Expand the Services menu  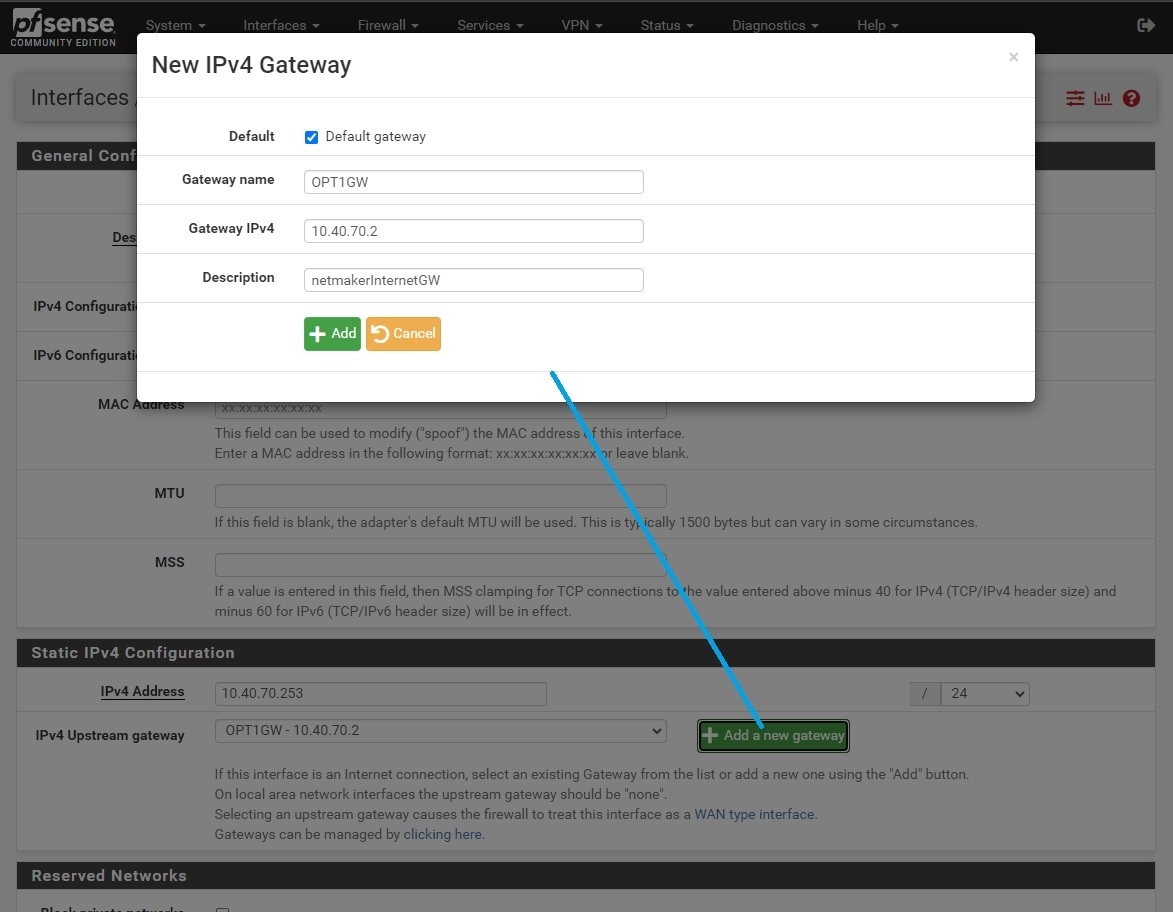[490, 25]
